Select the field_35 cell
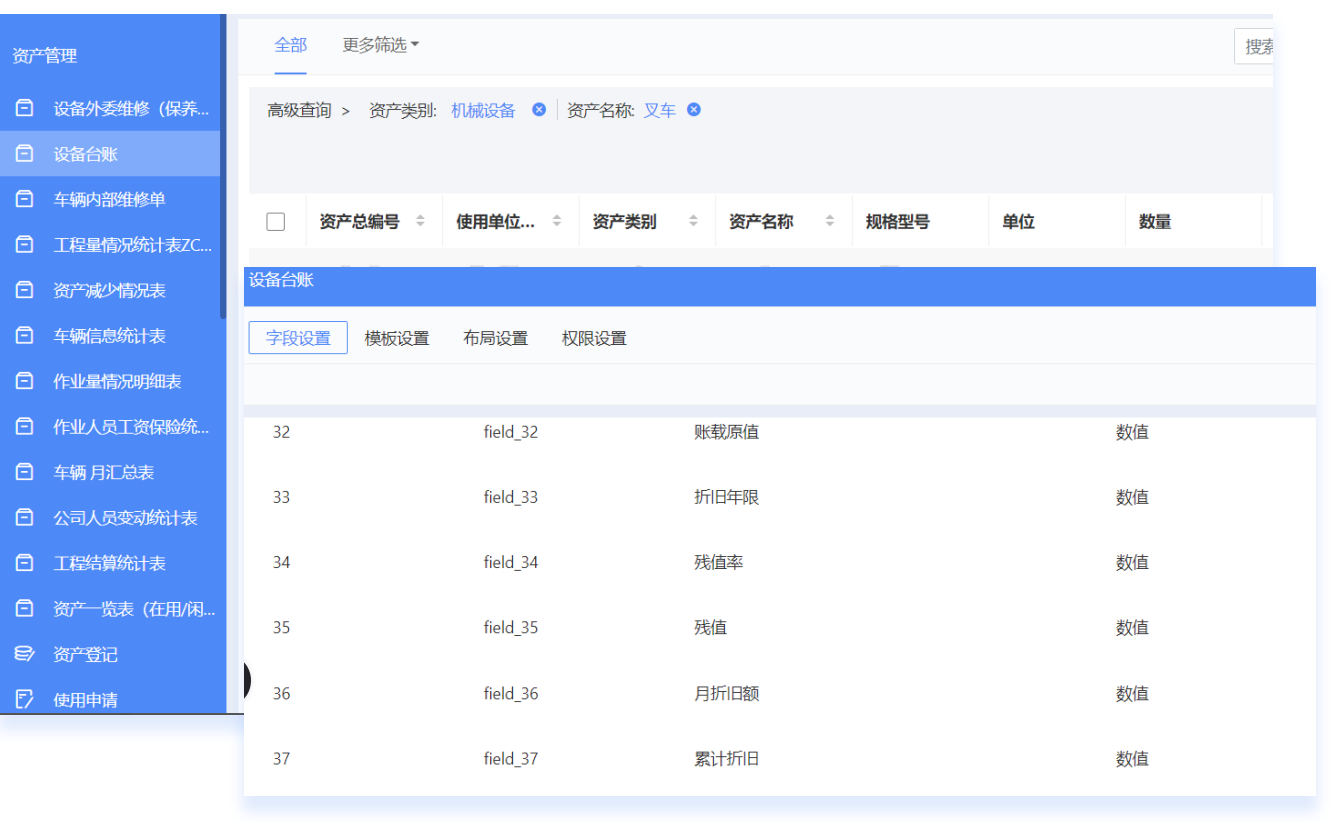This screenshot has width=1344, height=822. [511, 627]
